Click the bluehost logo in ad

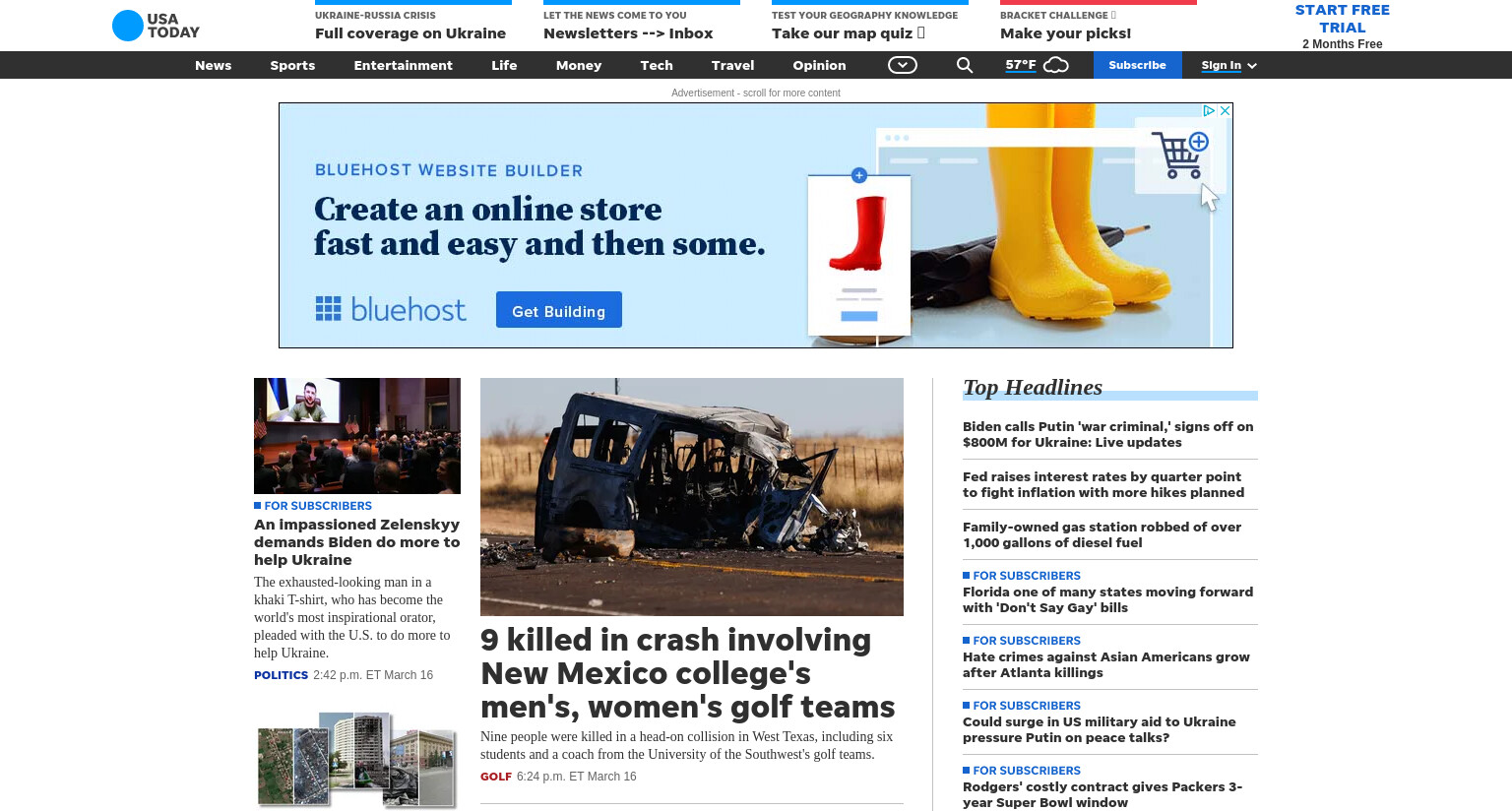390,309
